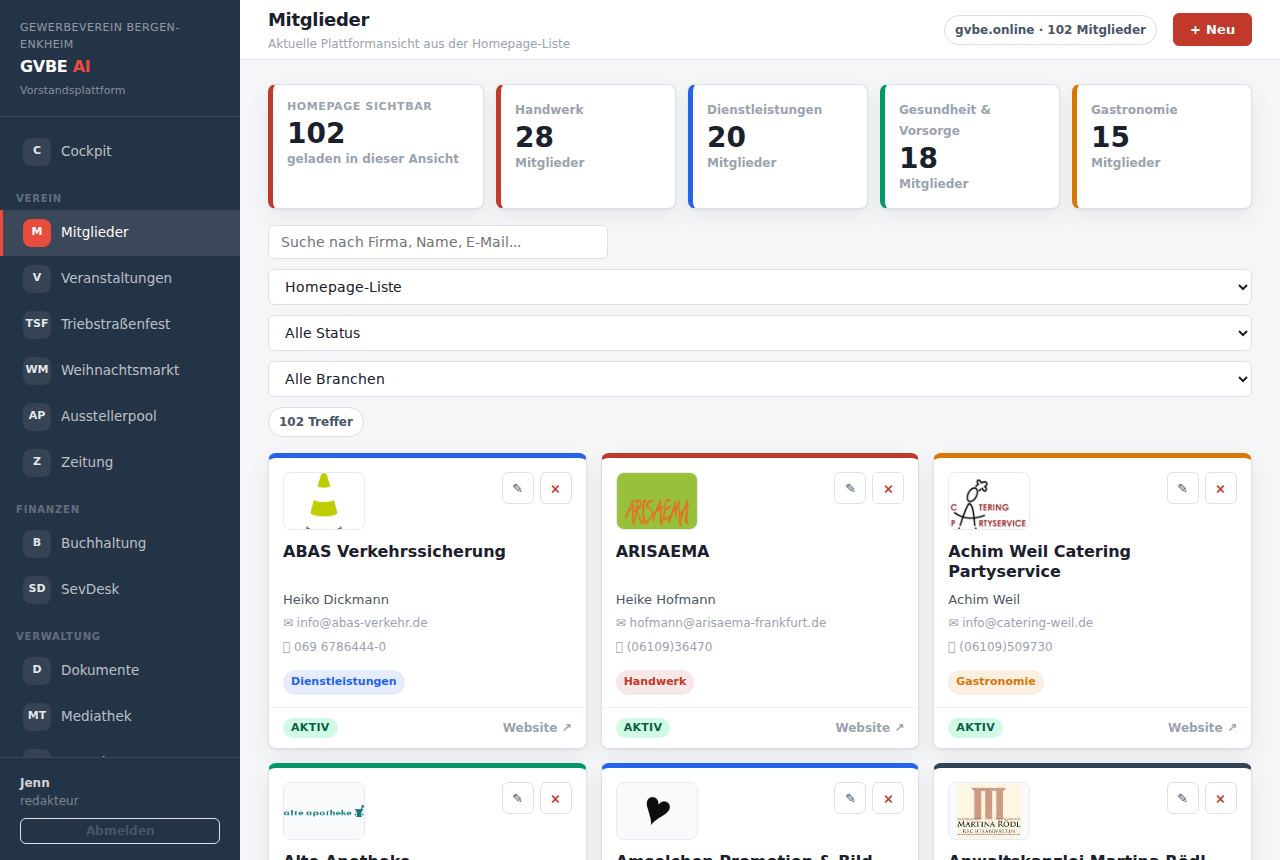Screen dimensions: 1280x860
Task: Edit the ARISAEMA member card
Action: click(850, 488)
